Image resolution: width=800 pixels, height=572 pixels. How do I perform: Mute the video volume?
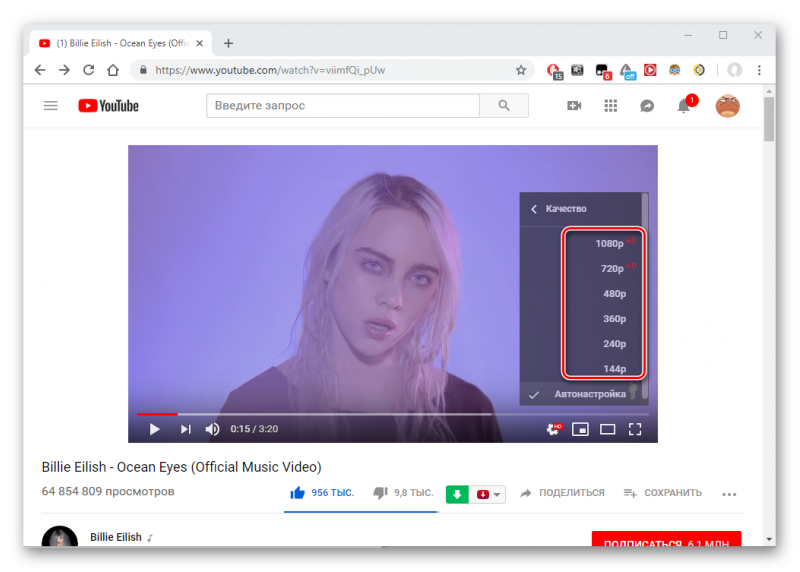[212, 429]
